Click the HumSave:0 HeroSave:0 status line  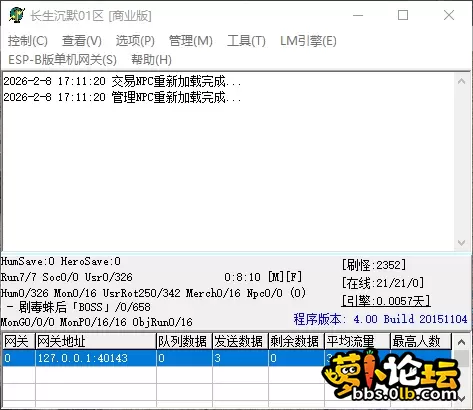[x=61, y=261]
